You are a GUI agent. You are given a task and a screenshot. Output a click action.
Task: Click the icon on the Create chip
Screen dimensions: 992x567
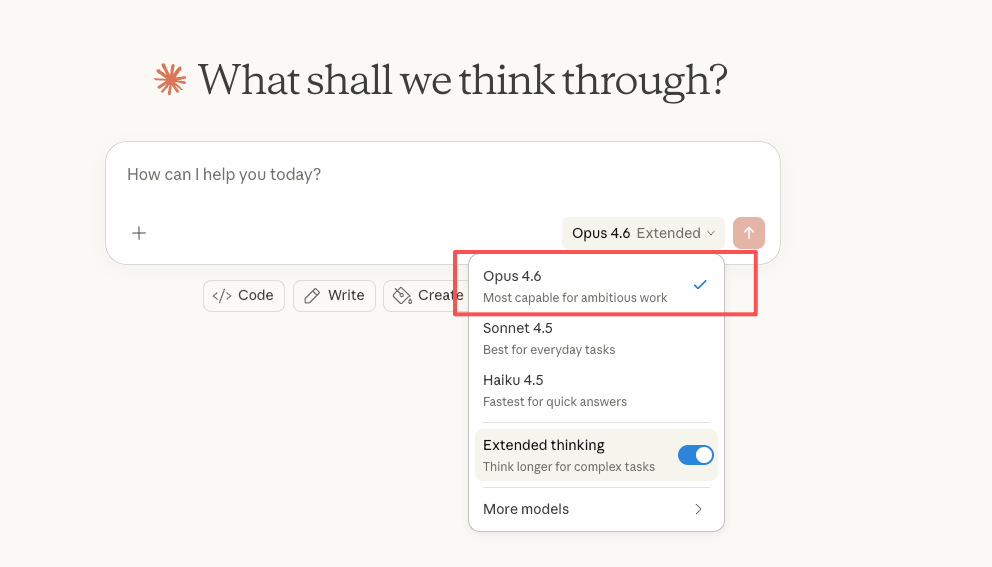pyautogui.click(x=402, y=295)
